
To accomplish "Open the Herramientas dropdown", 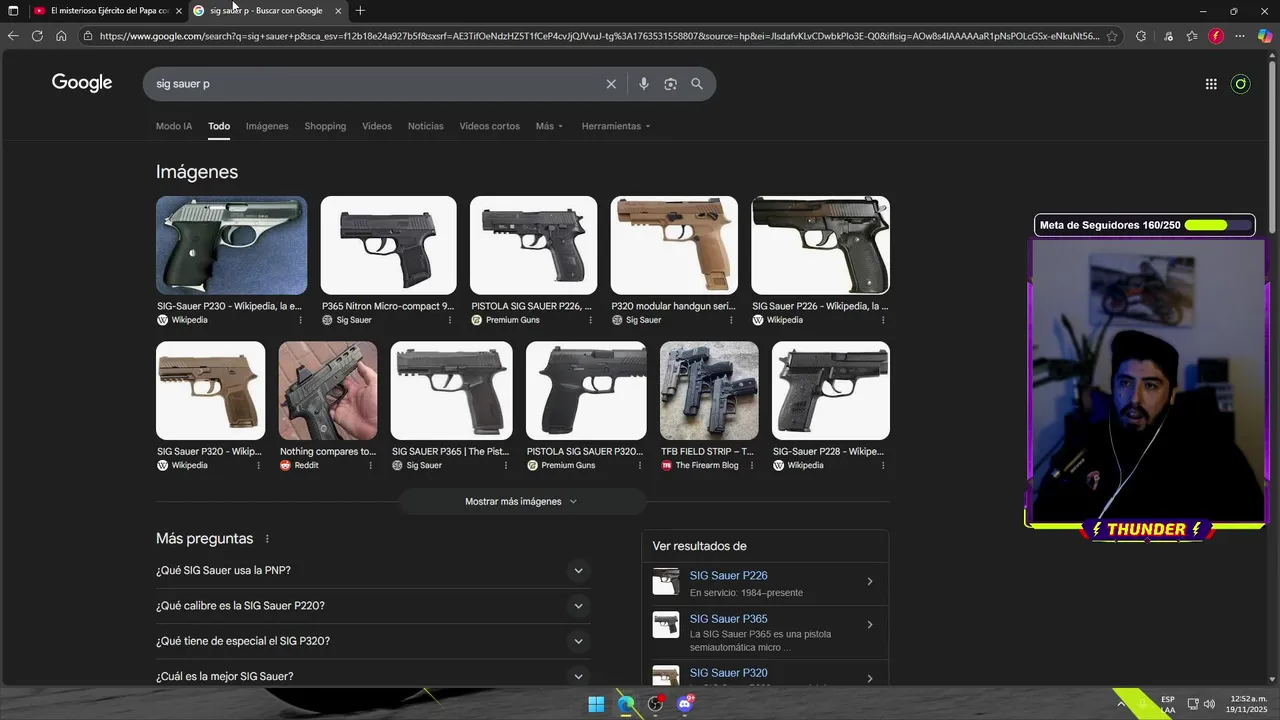I will tap(616, 126).
